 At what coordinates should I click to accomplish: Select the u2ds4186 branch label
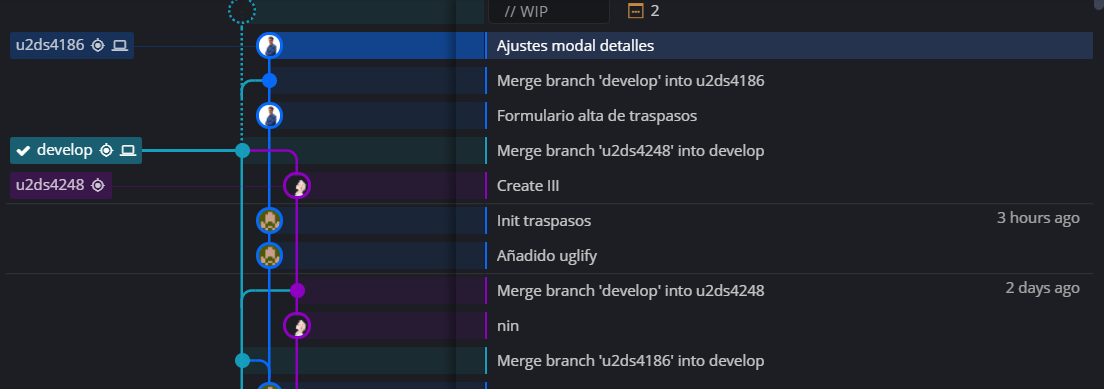click(x=72, y=46)
